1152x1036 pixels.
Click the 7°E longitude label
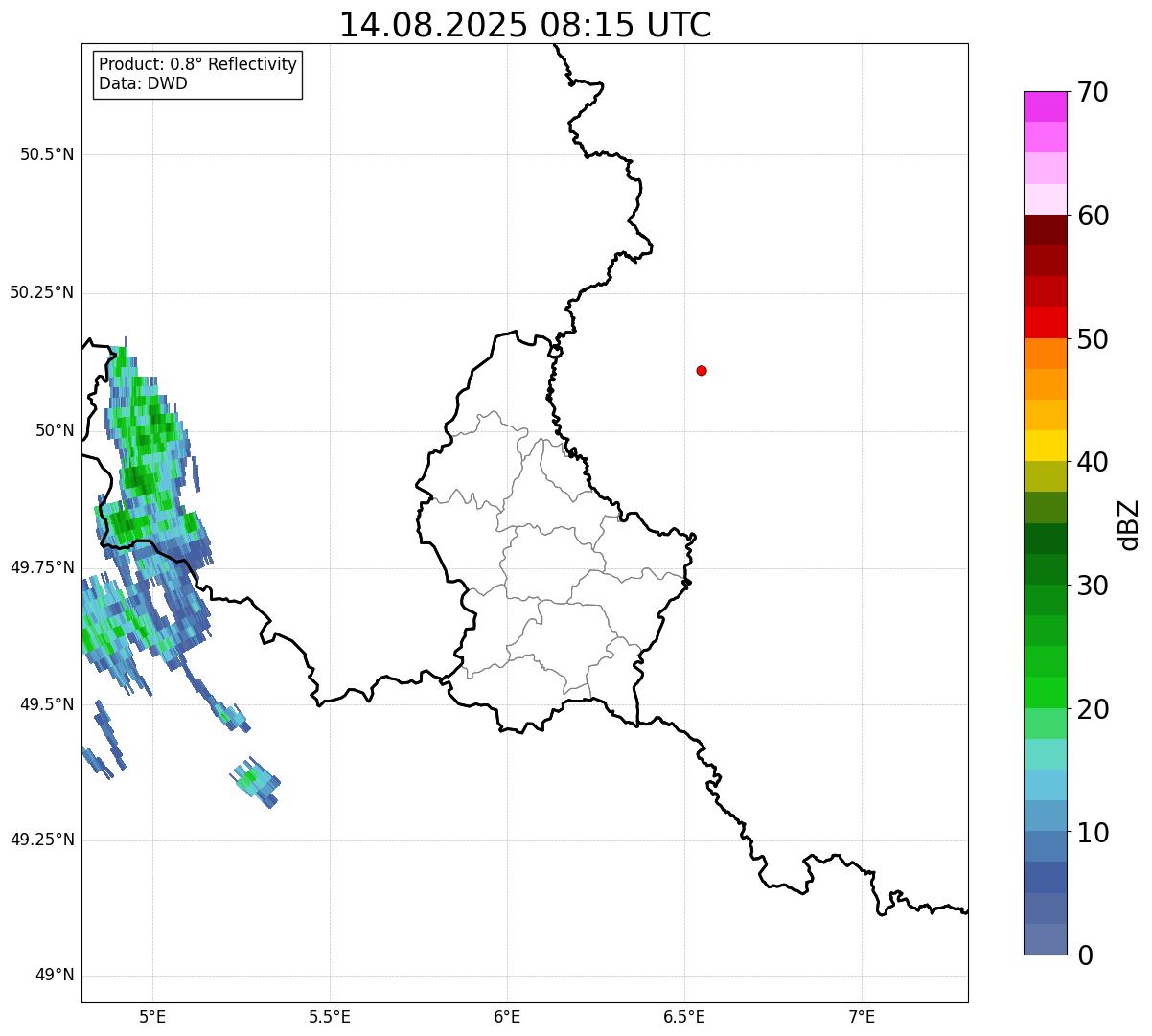tap(862, 1016)
